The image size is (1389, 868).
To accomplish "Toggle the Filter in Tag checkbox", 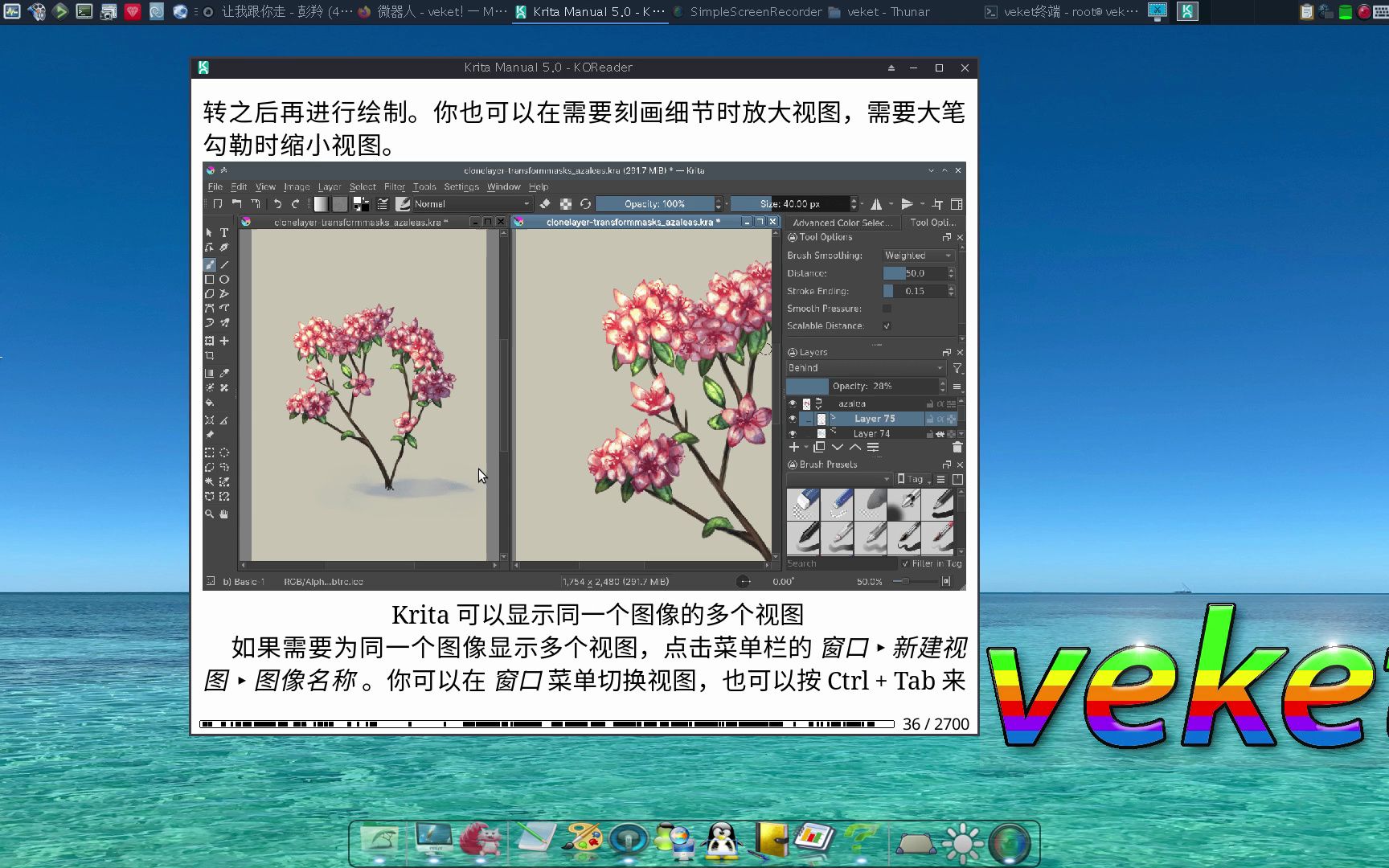I will pyautogui.click(x=905, y=564).
